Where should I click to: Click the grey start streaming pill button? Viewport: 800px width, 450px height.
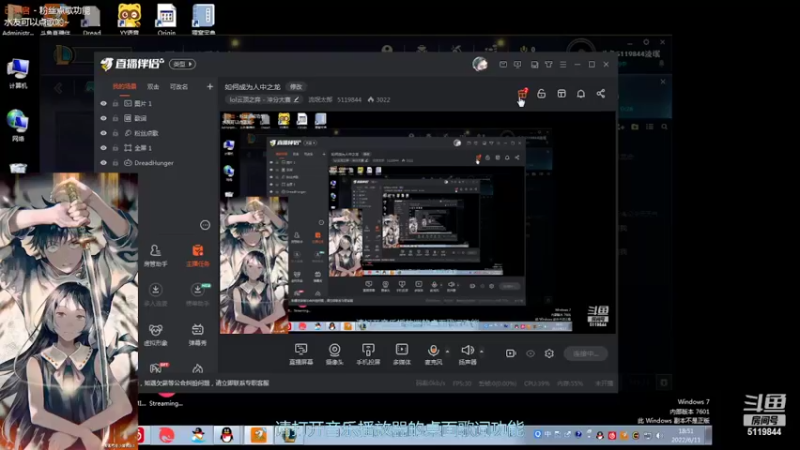tap(586, 354)
